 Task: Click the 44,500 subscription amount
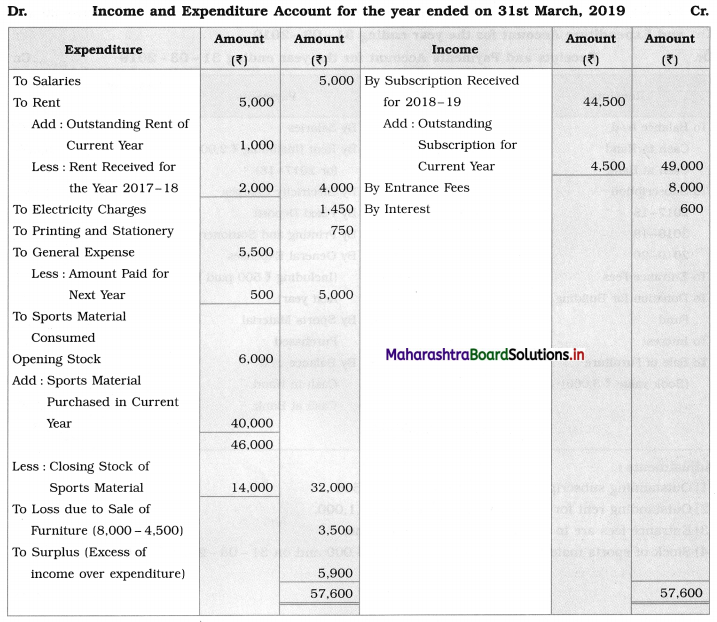(x=604, y=102)
